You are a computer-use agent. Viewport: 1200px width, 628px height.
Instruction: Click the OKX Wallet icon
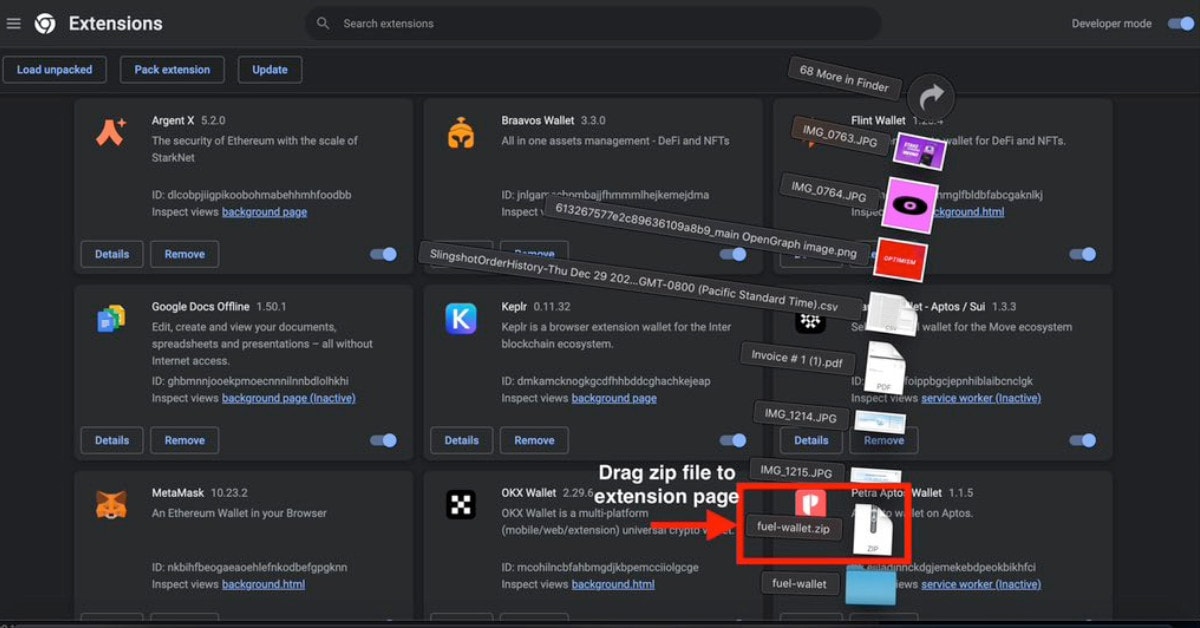[x=461, y=505]
